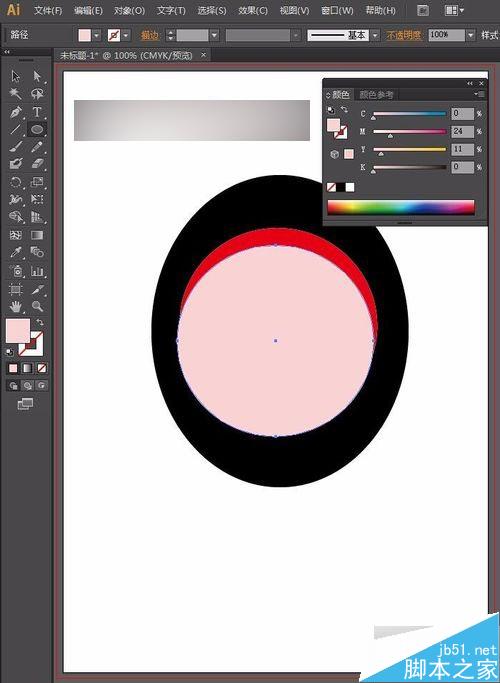Select the Blend tool
500x683 pixels.
[x=37, y=252]
